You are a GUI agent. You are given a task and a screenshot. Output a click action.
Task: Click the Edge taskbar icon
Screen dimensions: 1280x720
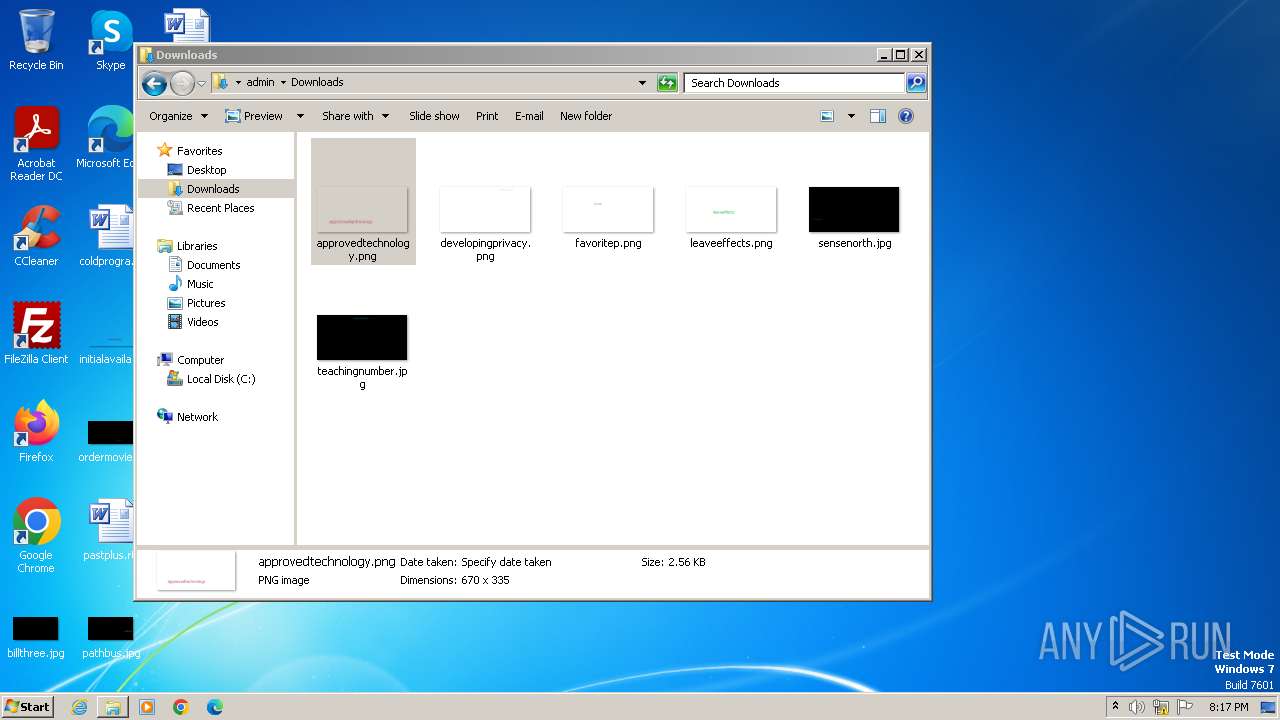point(215,707)
